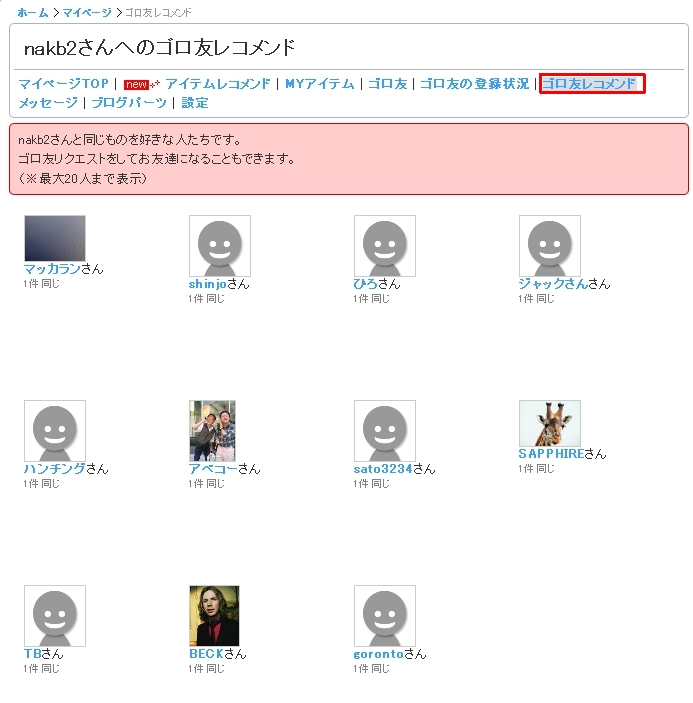This screenshot has width=693, height=703.
Task: Open shinjo user name link
Action: coord(208,284)
